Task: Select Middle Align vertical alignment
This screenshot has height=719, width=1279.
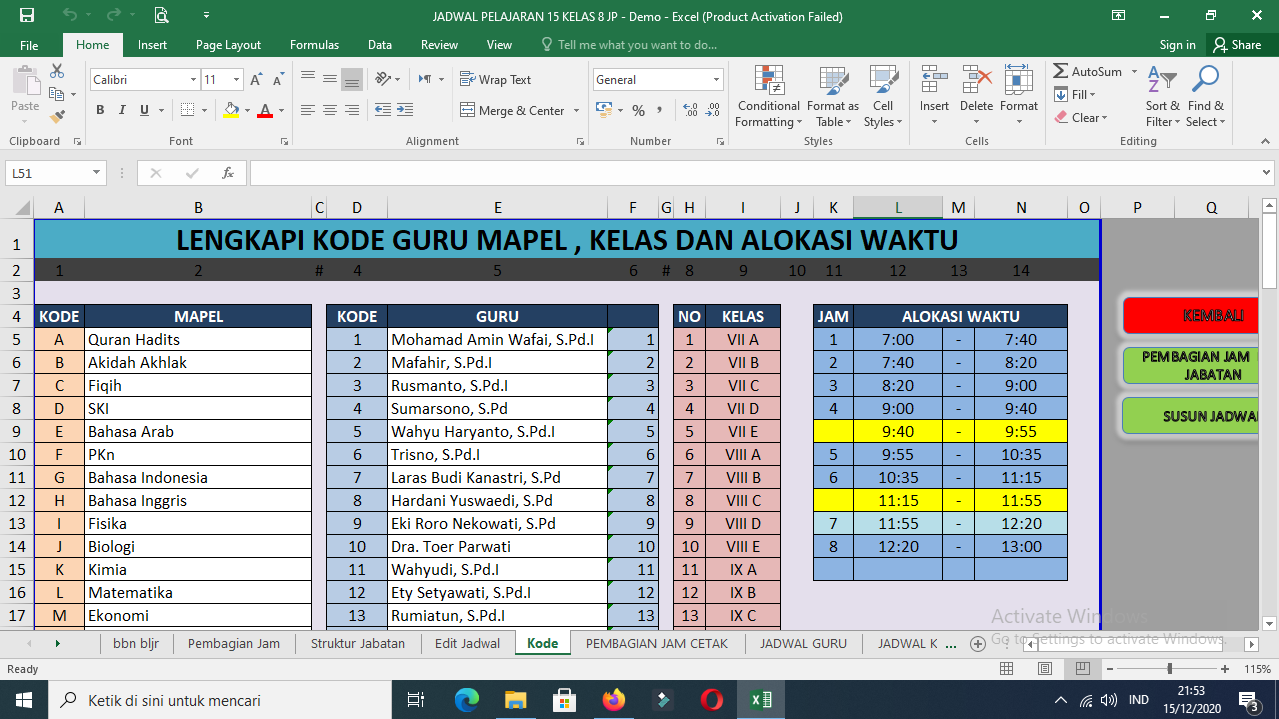Action: click(330, 80)
